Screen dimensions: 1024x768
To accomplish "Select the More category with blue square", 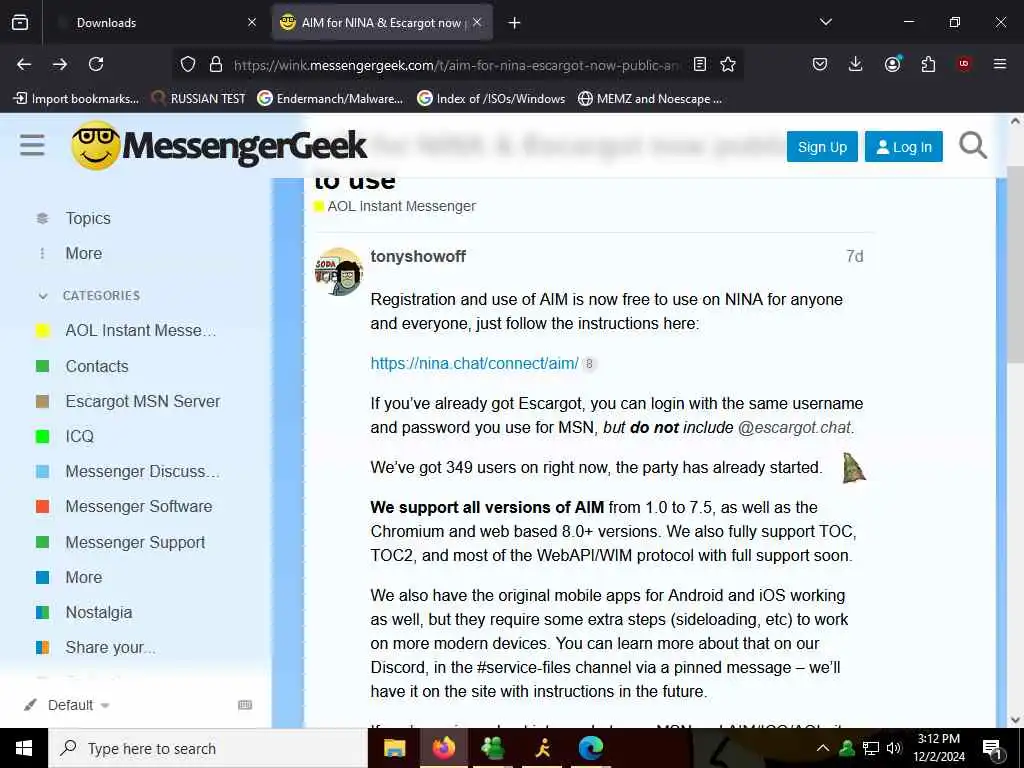I will (x=69, y=577).
